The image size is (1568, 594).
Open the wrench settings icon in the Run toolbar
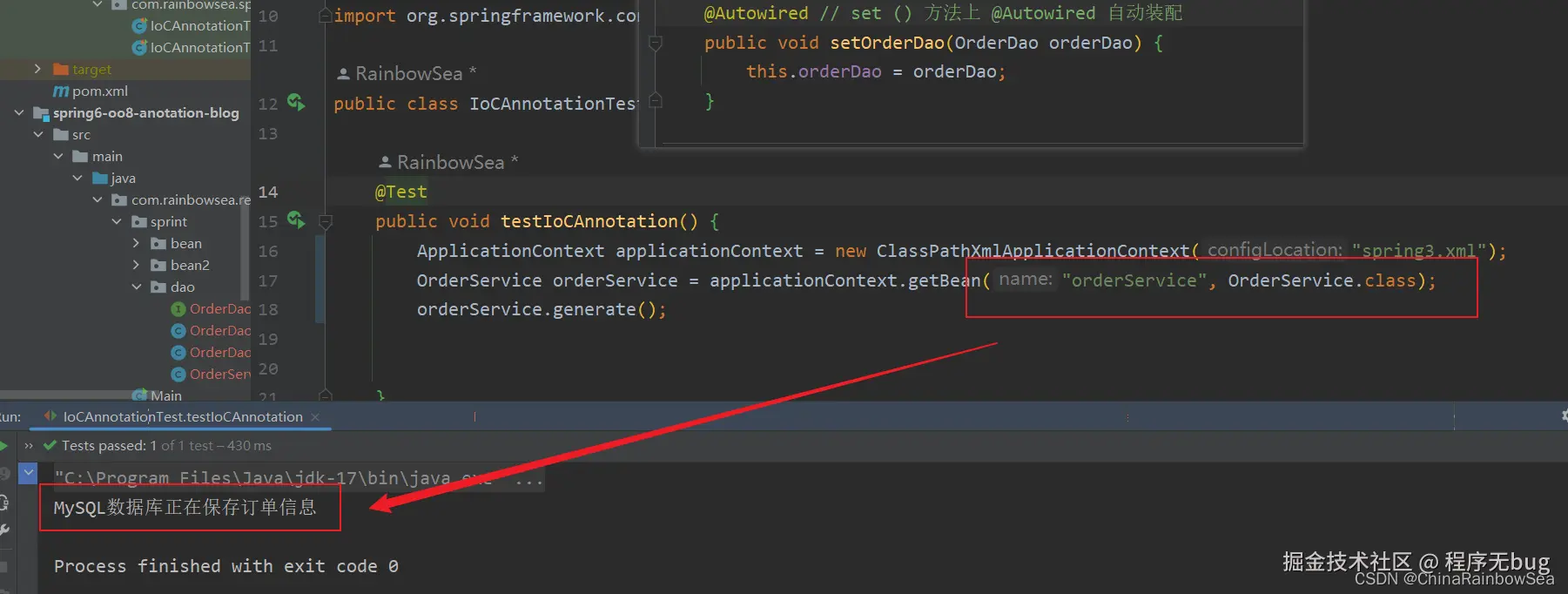4,530
